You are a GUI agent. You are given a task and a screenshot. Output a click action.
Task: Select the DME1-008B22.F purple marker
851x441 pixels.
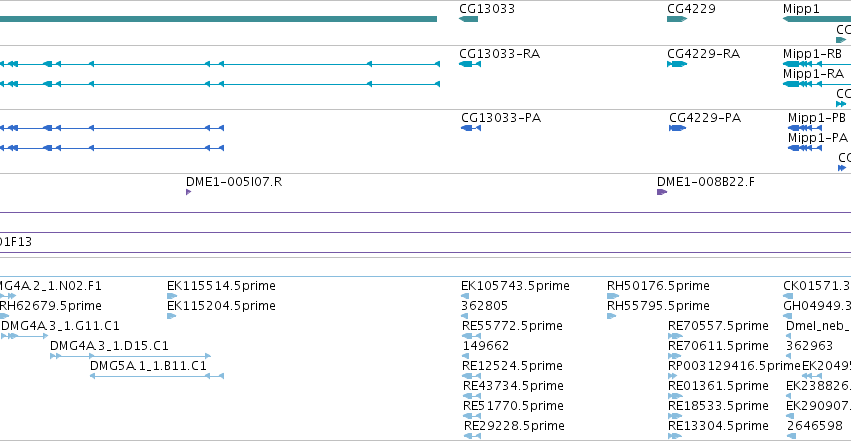[662, 192]
